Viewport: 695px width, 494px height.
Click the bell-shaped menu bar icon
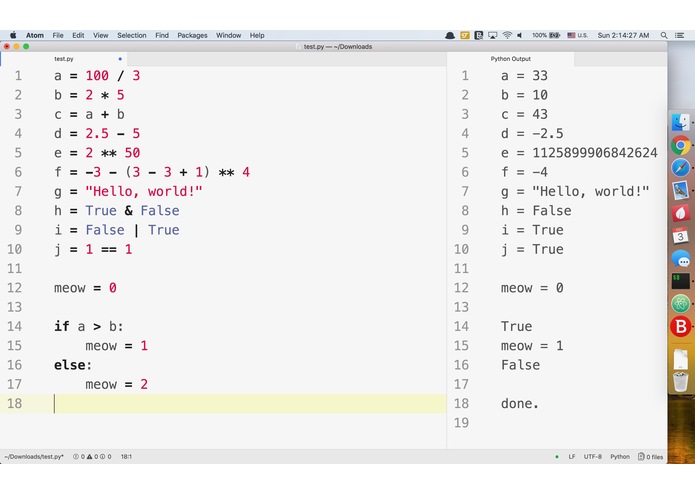[x=449, y=35]
